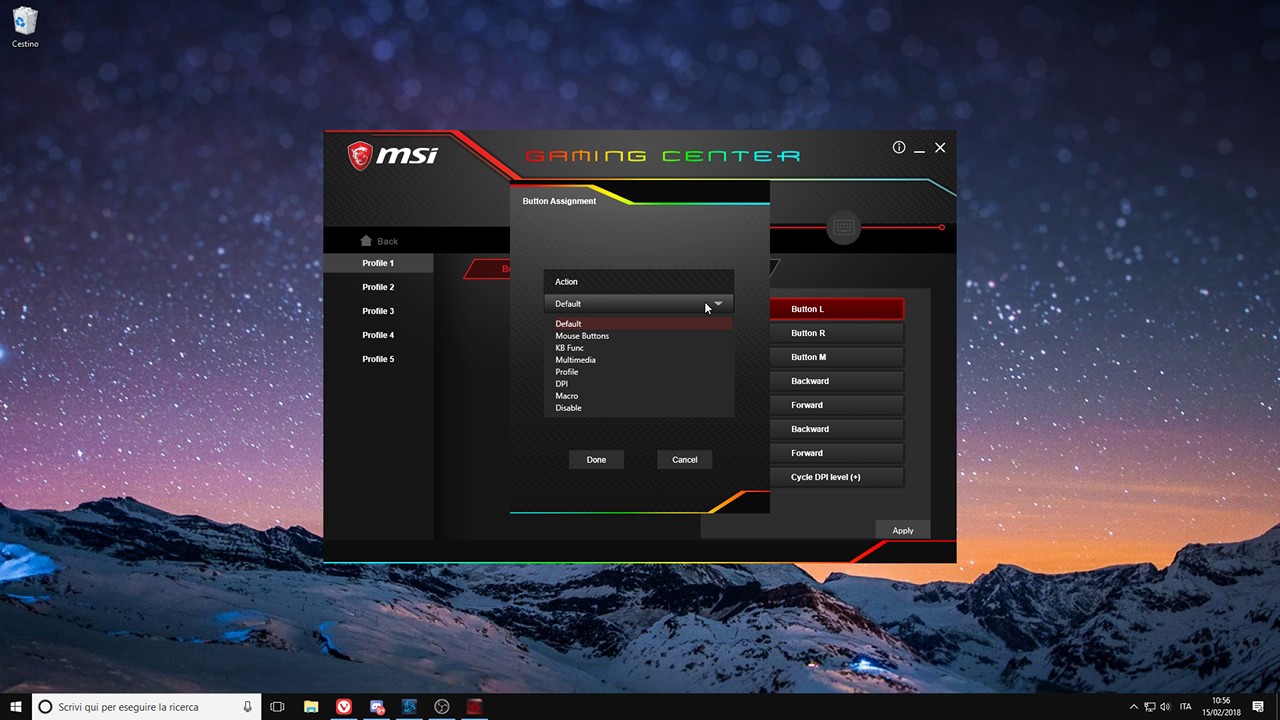The height and width of the screenshot is (720, 1280).
Task: Open the Action Center notifications
Action: pyautogui.click(x=1258, y=707)
